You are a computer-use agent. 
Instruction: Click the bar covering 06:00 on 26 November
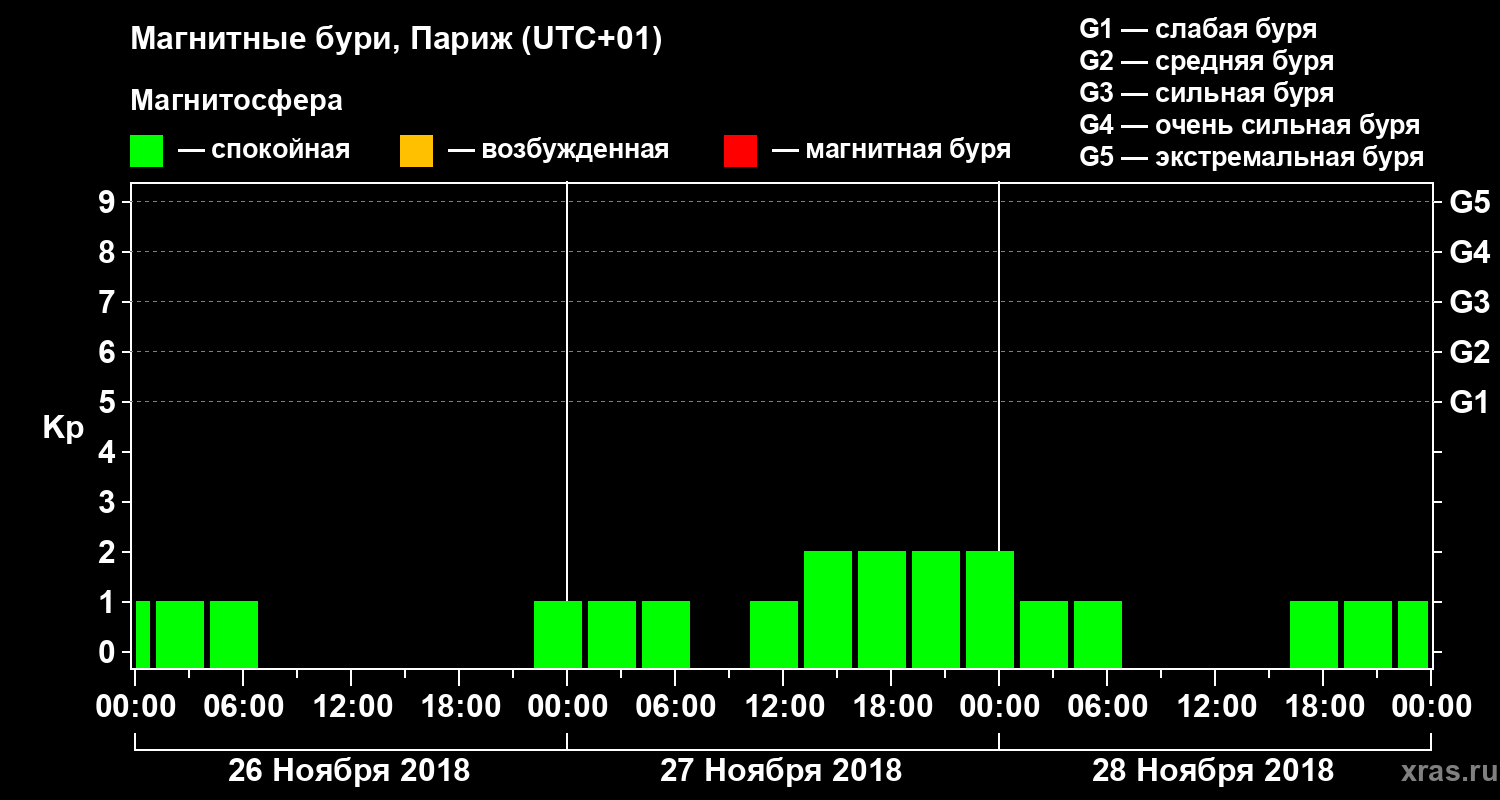click(234, 634)
